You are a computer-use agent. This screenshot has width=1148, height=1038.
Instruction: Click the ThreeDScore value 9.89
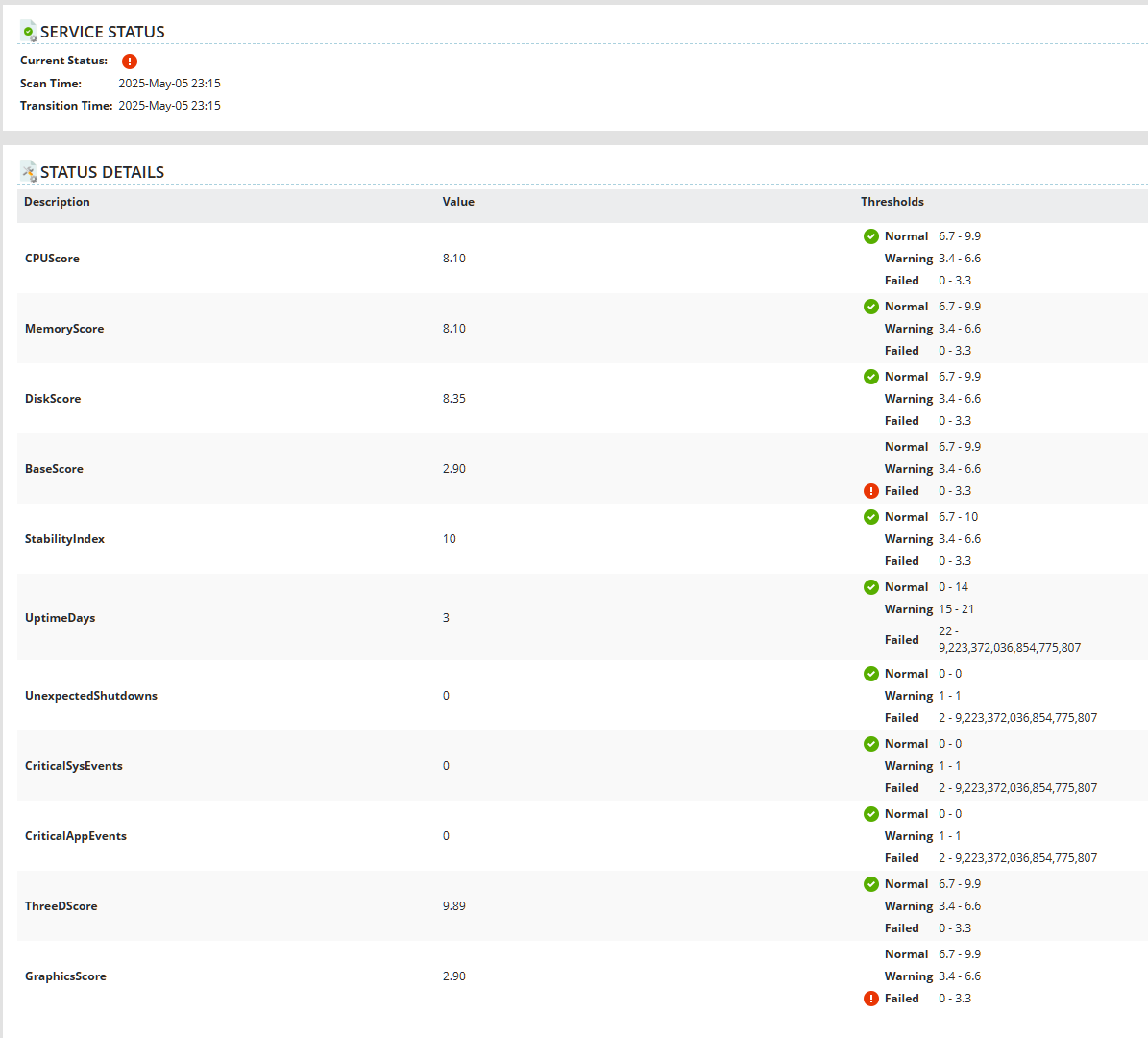pos(454,906)
